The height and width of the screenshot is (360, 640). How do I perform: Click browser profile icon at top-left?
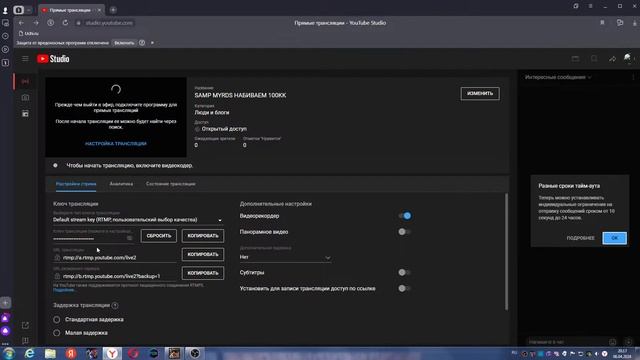click(5, 10)
